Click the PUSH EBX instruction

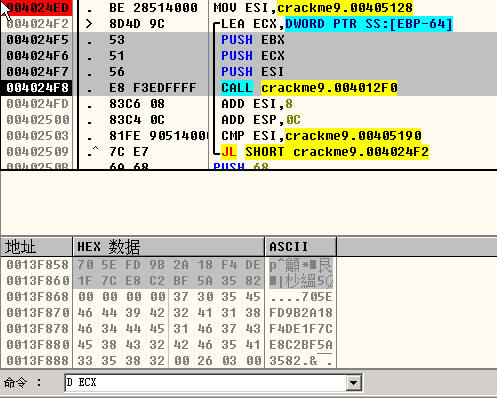253,40
